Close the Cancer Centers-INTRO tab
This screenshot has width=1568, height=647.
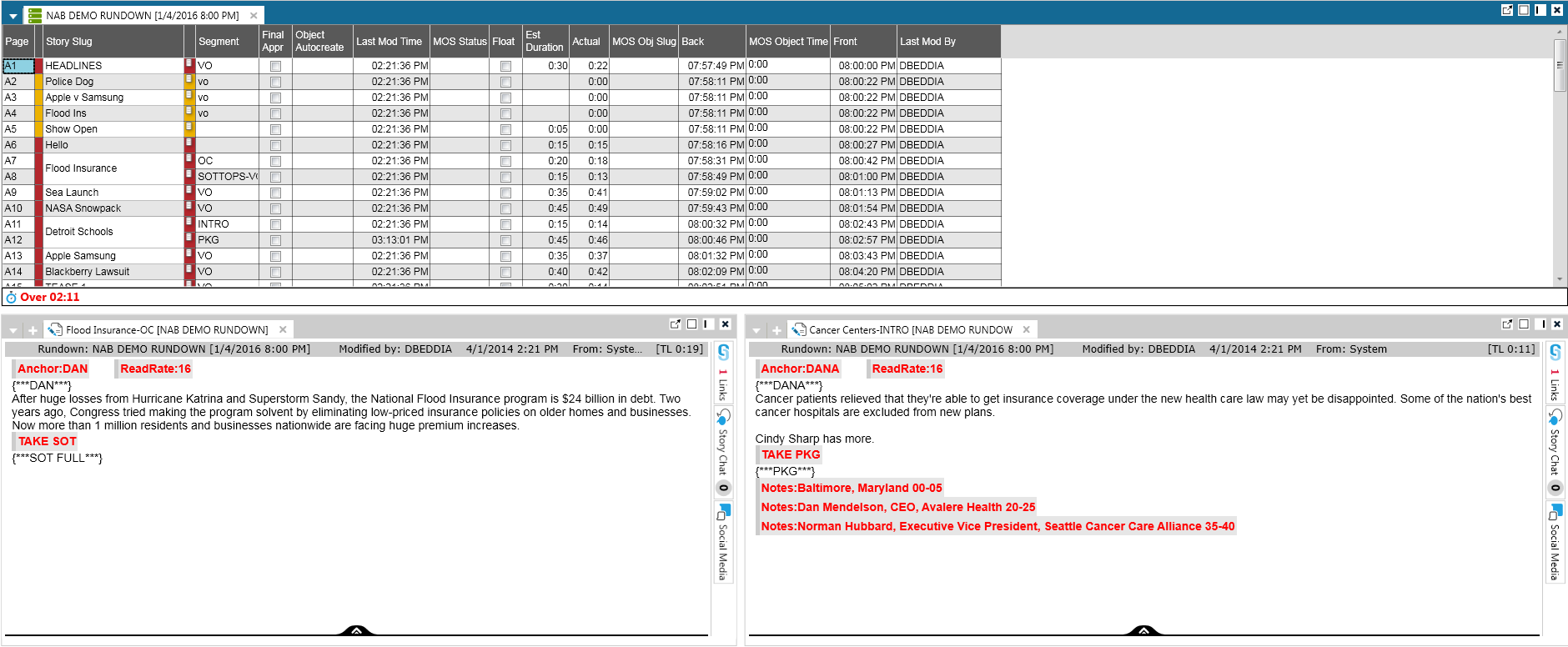(1027, 329)
